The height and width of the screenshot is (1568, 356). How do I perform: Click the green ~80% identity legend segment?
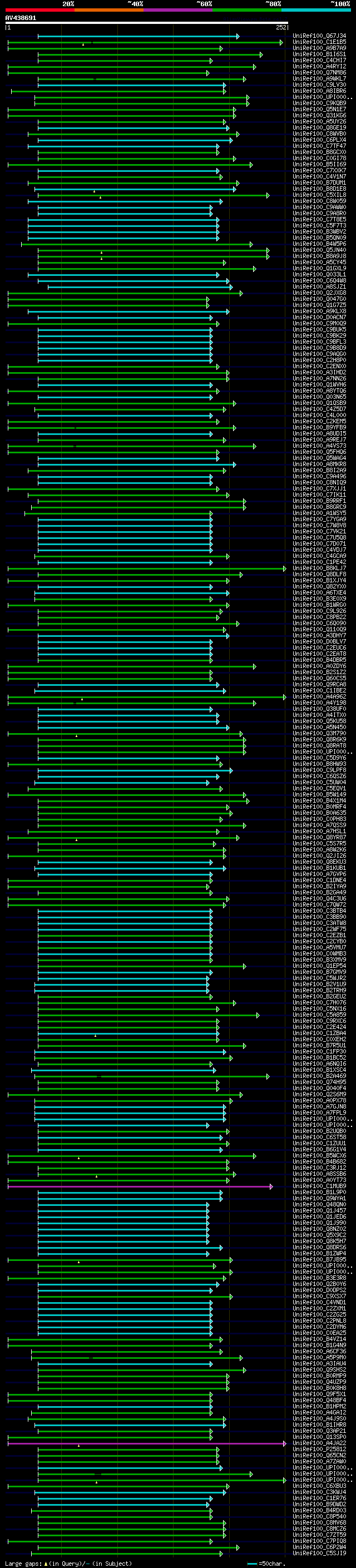tap(247, 10)
